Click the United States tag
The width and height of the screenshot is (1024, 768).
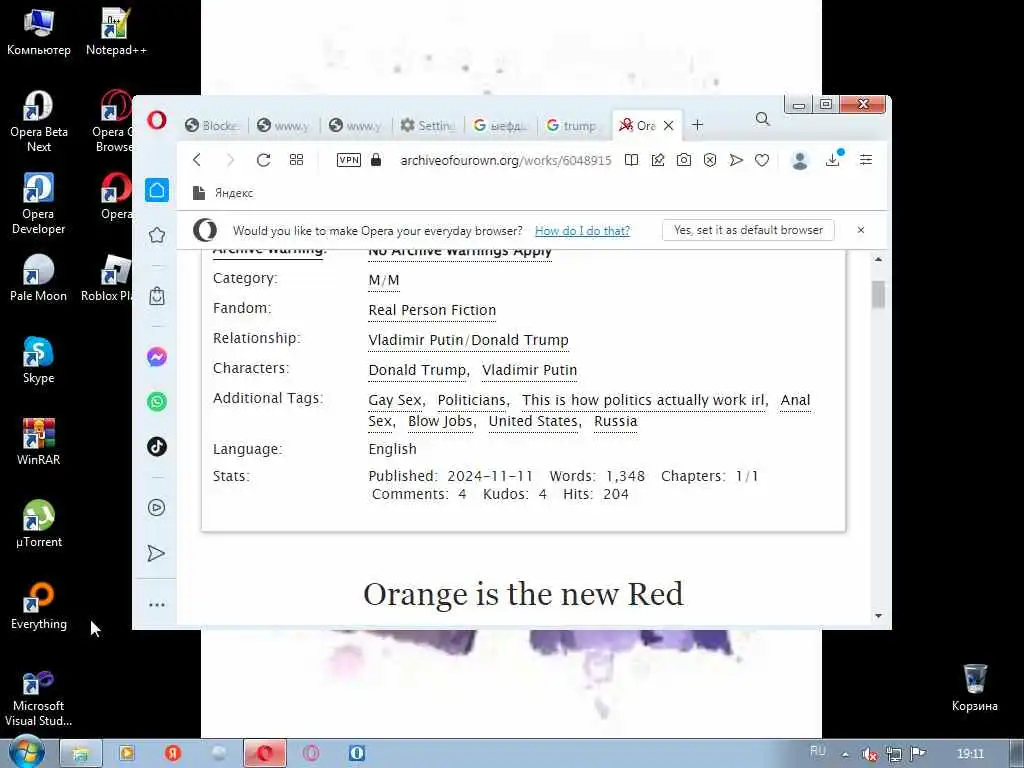533,421
